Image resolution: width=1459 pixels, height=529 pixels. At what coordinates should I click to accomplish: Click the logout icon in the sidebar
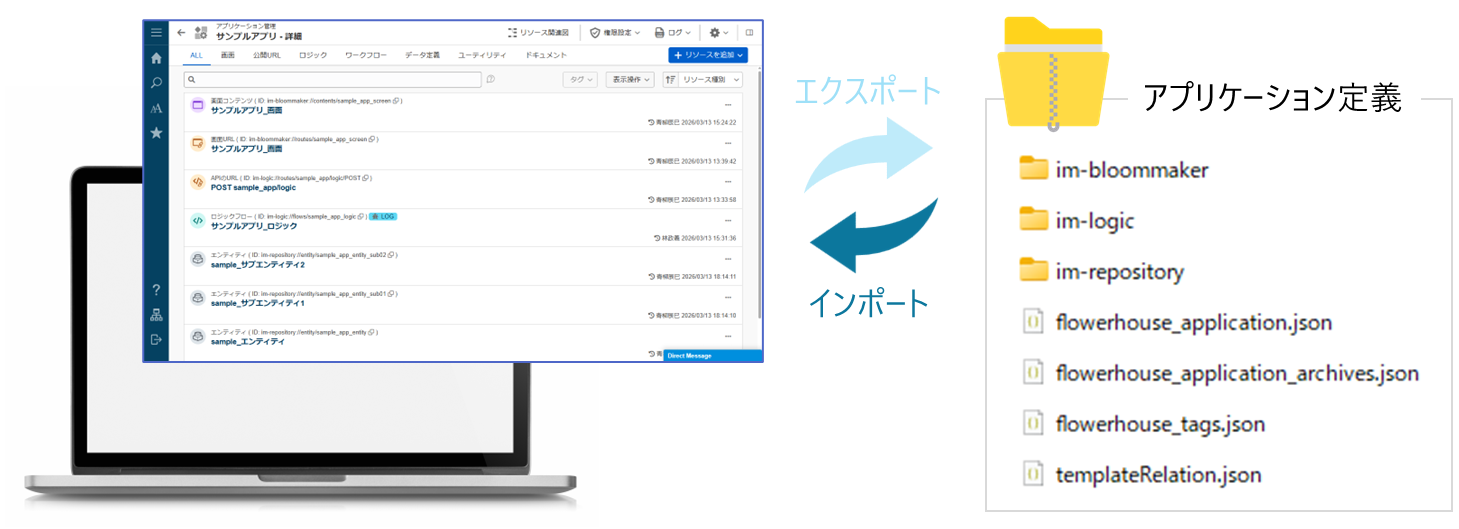click(x=156, y=340)
